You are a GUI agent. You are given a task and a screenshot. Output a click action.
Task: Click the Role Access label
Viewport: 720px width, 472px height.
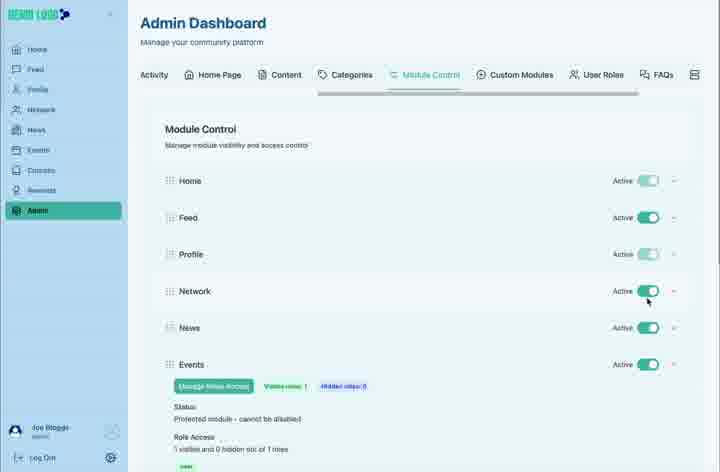[x=194, y=437]
